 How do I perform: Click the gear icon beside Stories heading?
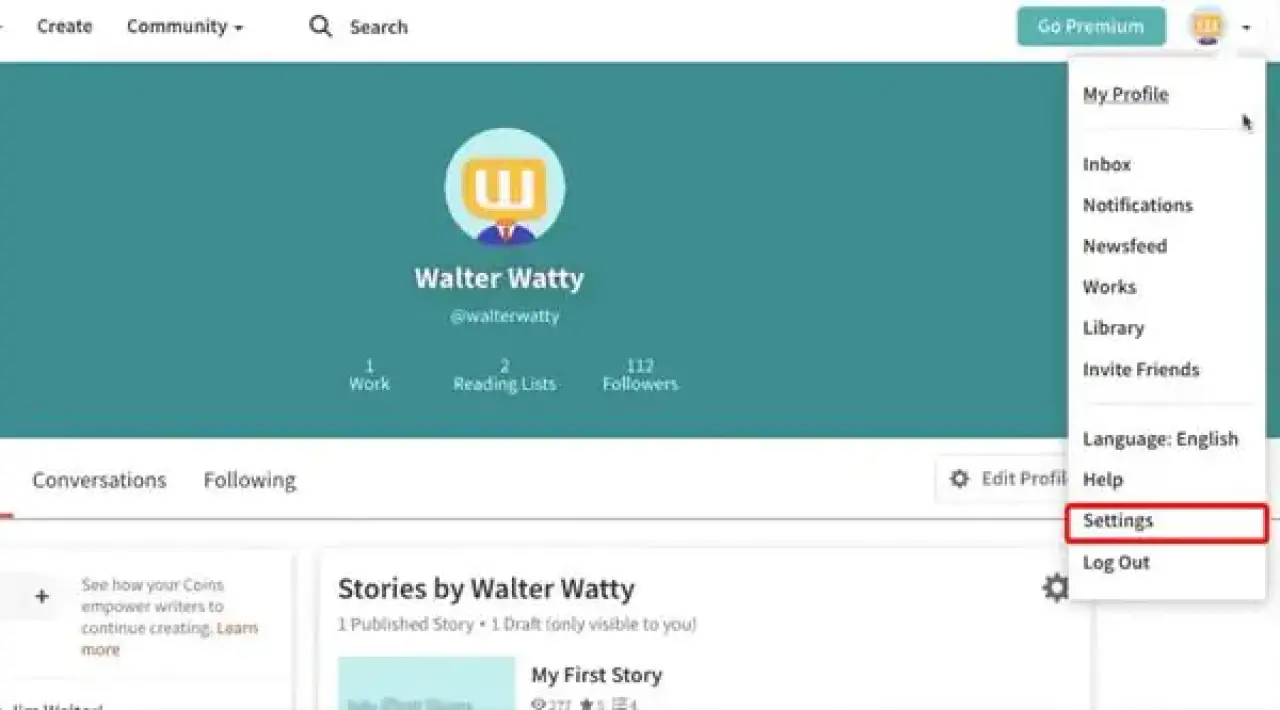point(1054,587)
